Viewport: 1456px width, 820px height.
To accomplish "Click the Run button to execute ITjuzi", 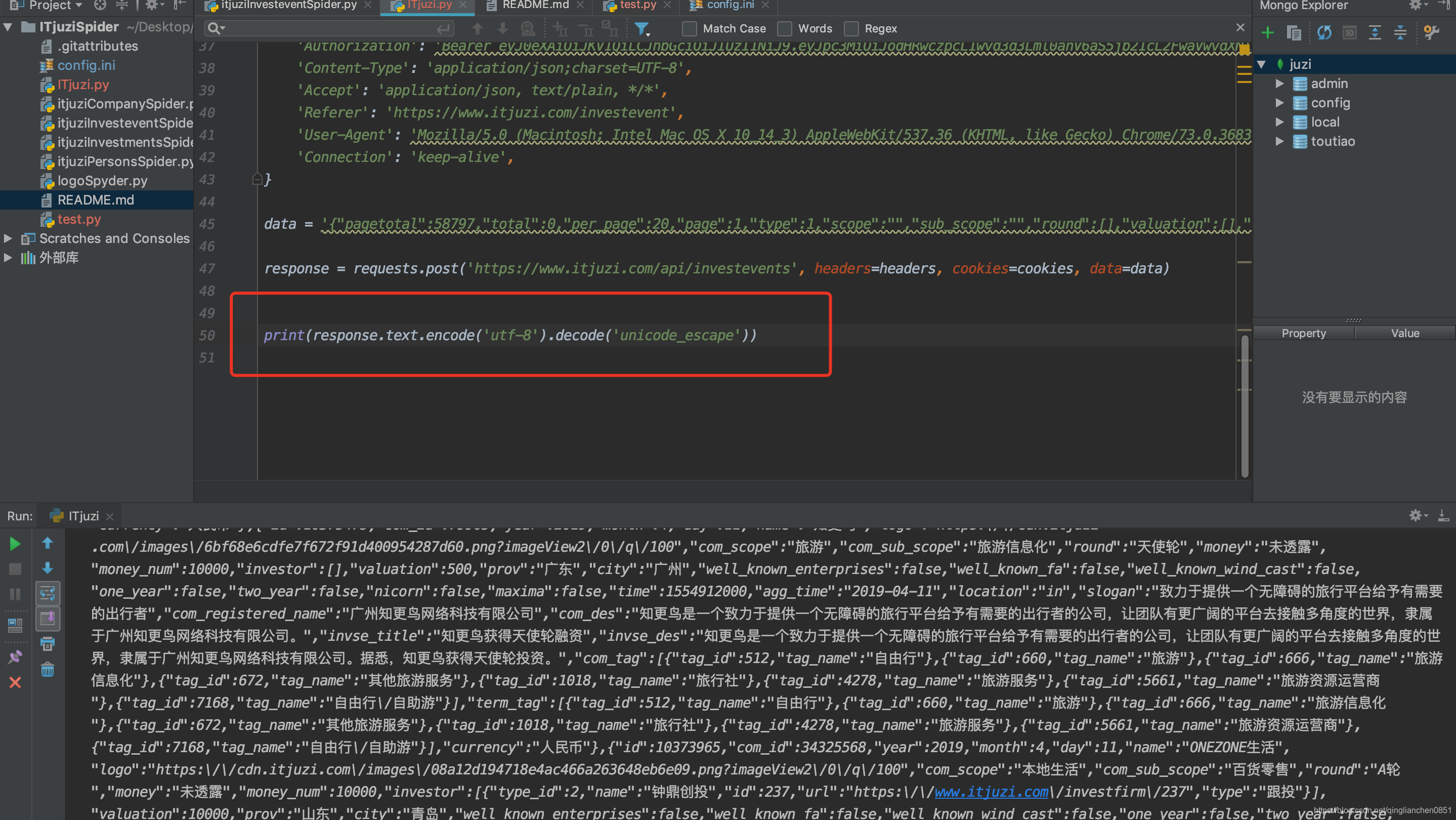I will tap(15, 544).
